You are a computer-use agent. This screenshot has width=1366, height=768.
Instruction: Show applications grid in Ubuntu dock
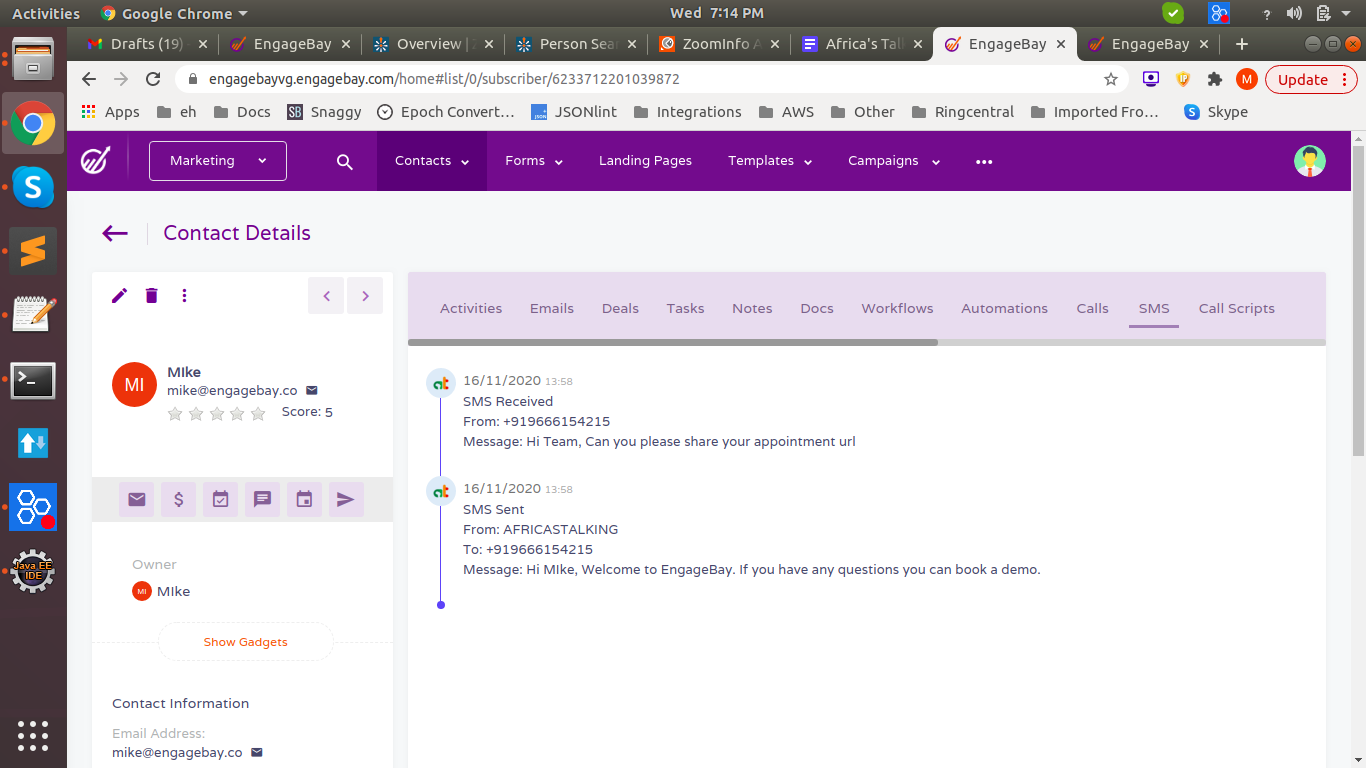pos(33,735)
